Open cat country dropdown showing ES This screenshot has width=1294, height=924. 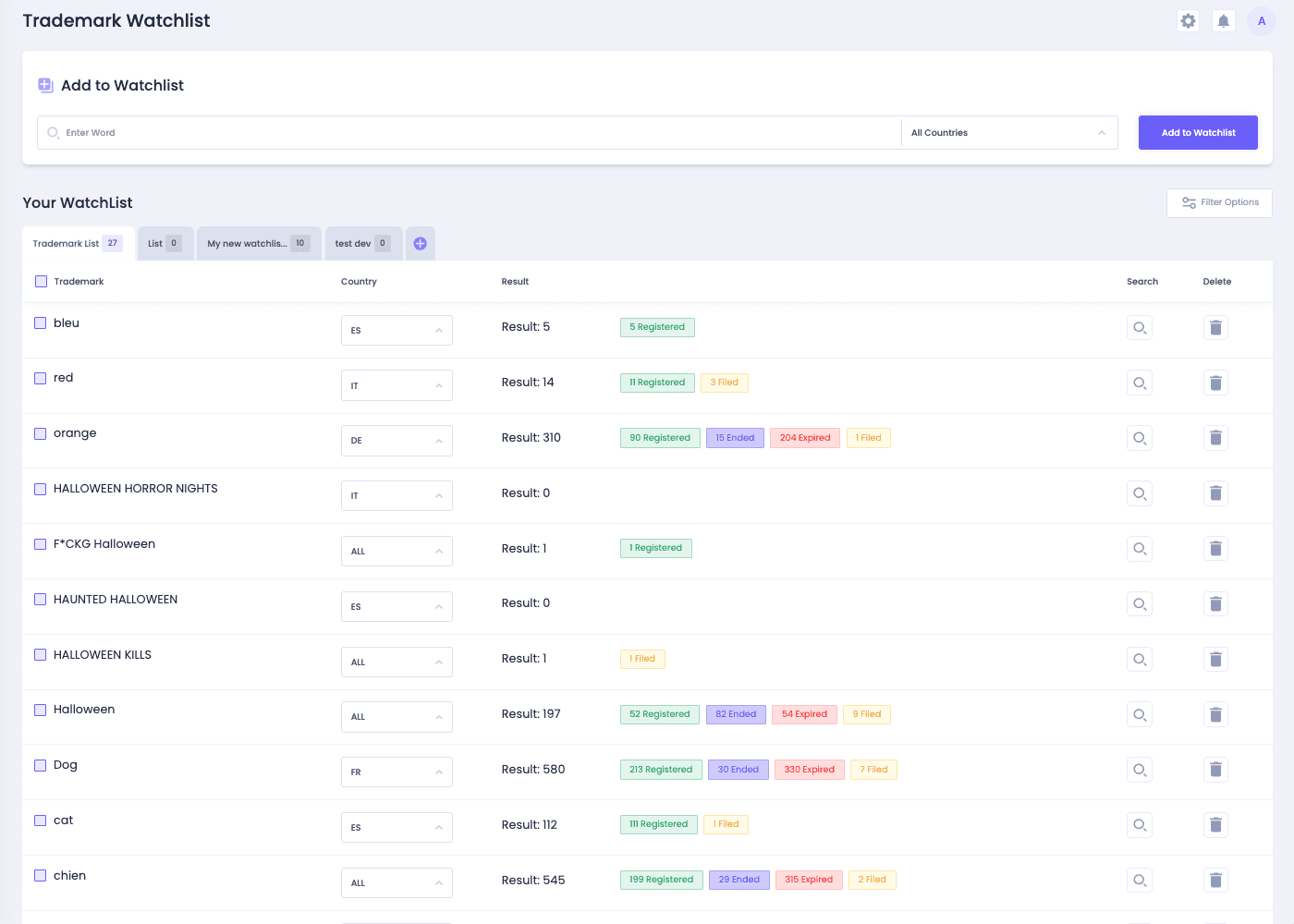point(397,828)
